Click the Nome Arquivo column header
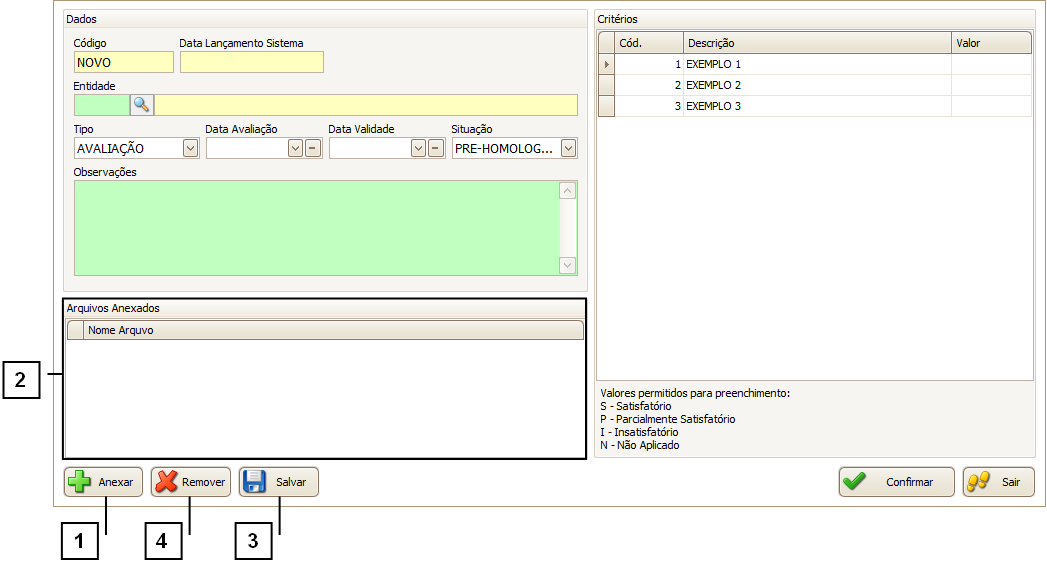This screenshot has width=1047, height=563. click(333, 330)
